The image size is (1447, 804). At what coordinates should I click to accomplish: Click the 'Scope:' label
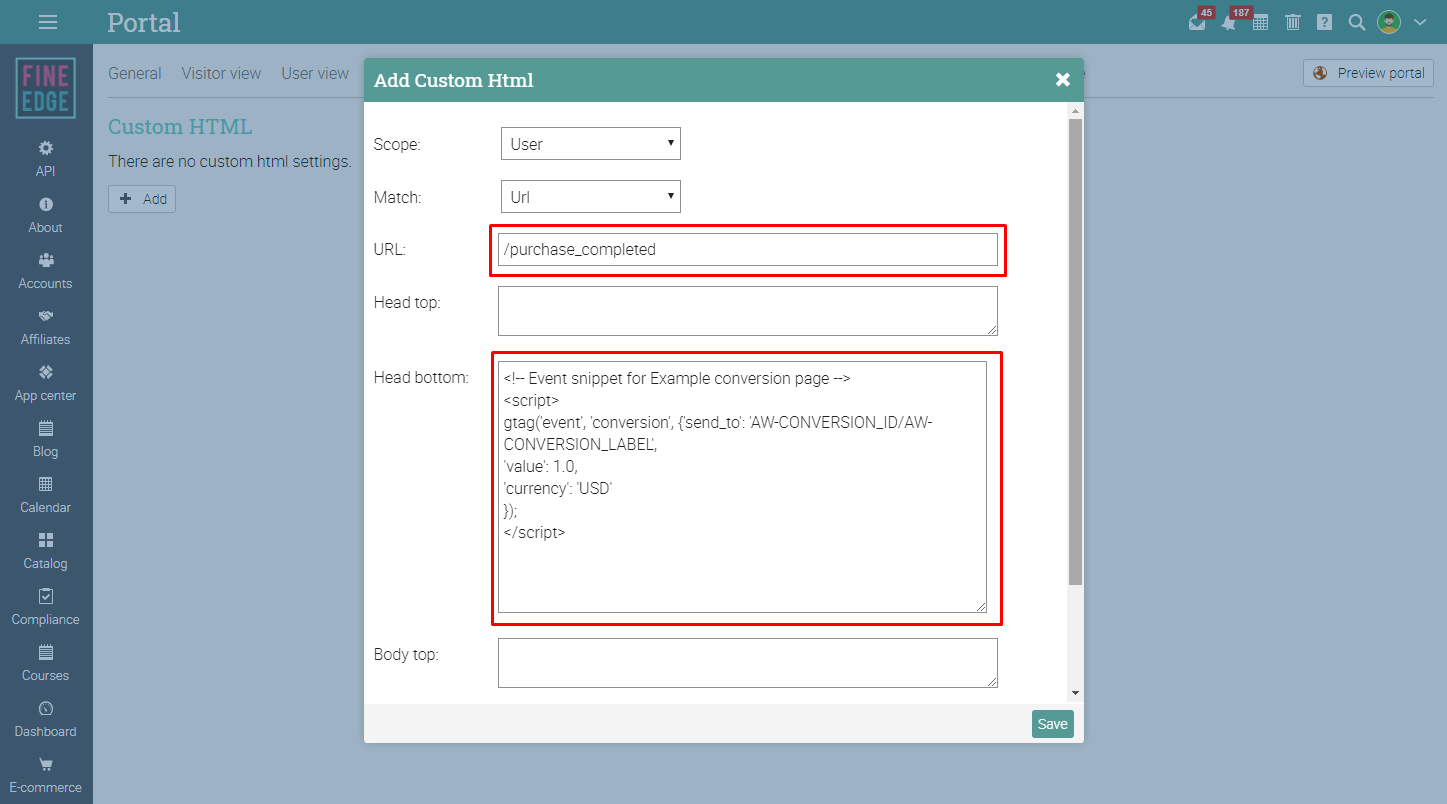(x=397, y=144)
